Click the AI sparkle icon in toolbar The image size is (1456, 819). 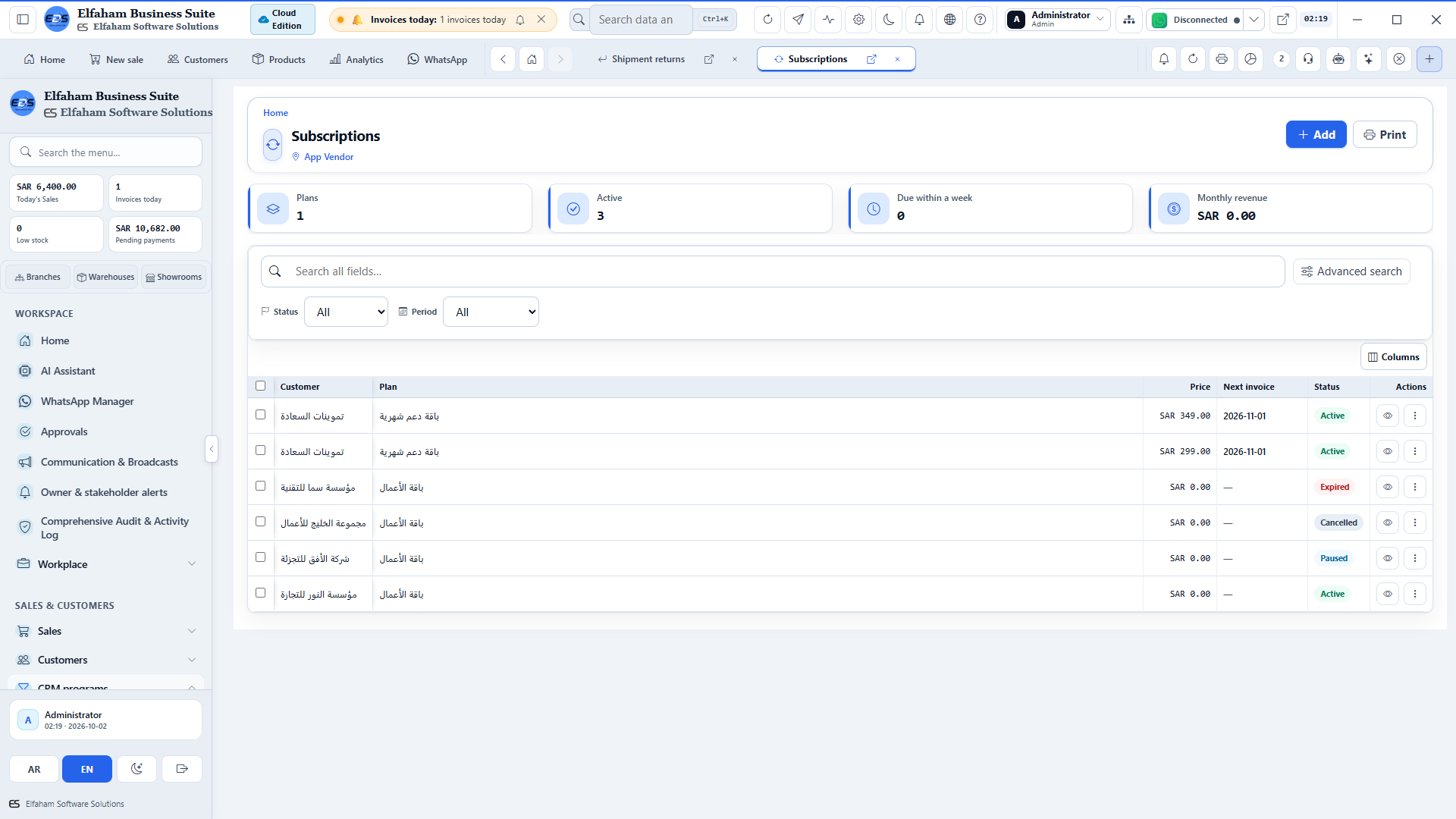pyautogui.click(x=1368, y=59)
